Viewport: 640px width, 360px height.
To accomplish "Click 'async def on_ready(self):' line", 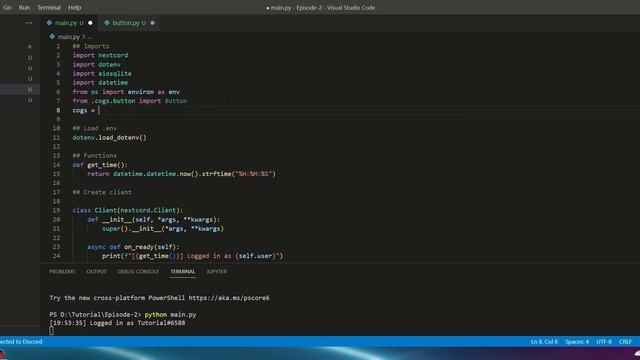I will (133, 247).
